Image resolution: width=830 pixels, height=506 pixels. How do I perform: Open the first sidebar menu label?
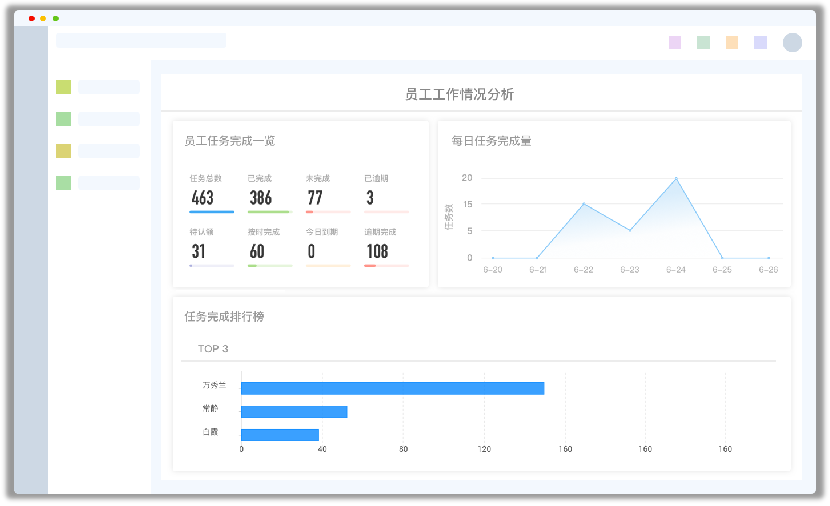point(109,87)
